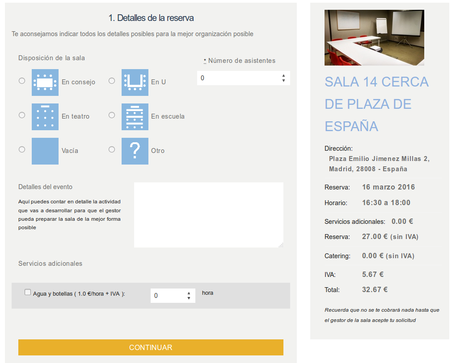The image size is (460, 363).
Task: Click the address 'Plaza Emilio Jimenez Millas 2,'
Action: point(379,159)
